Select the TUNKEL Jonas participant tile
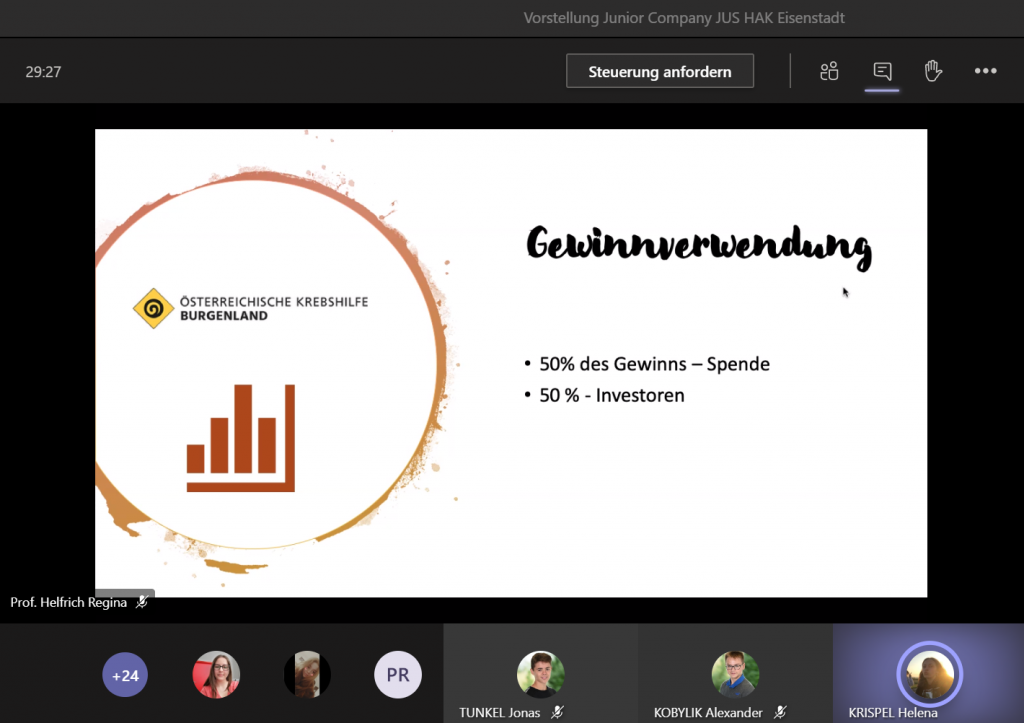 [541, 673]
